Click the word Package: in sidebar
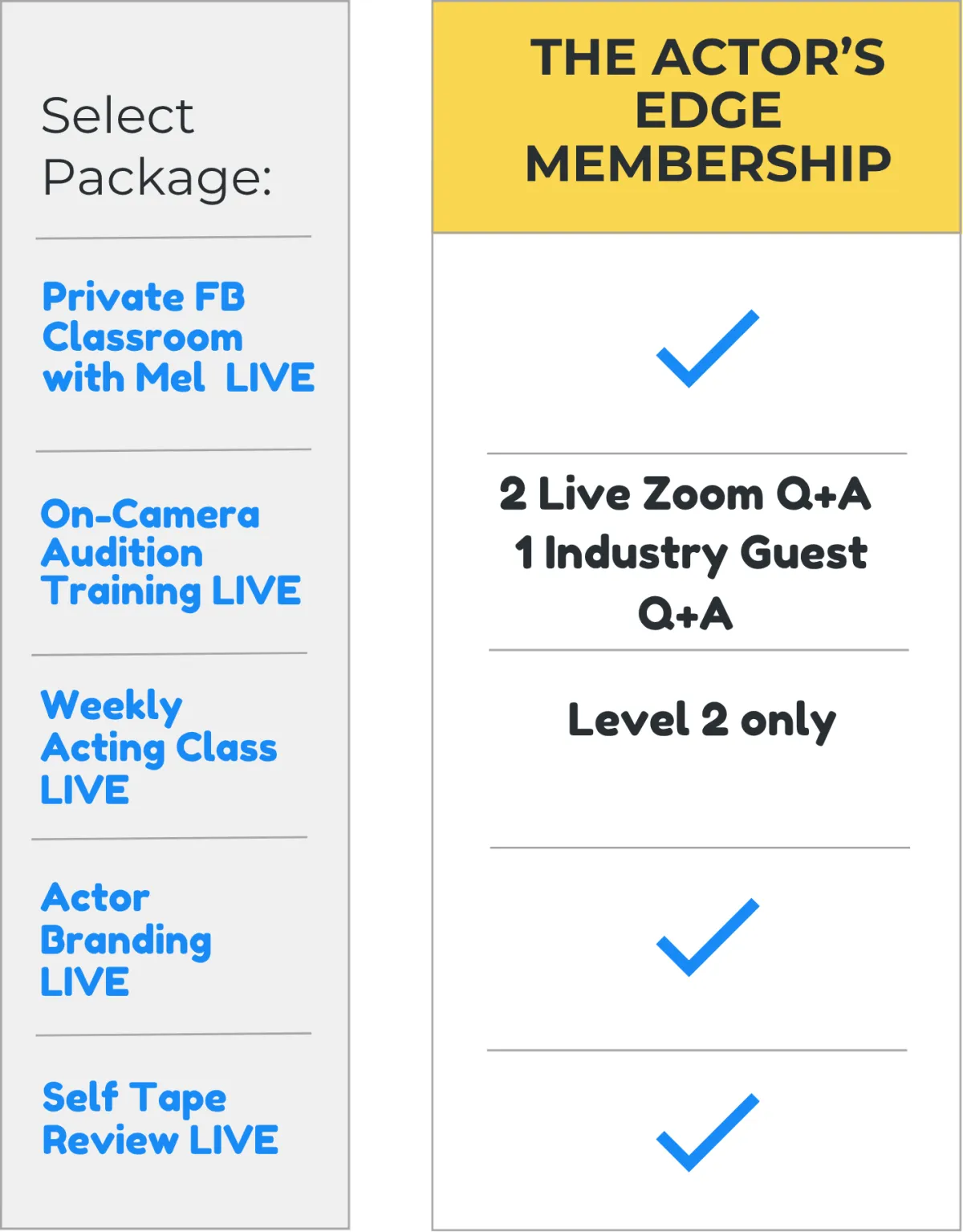Screen dimensions: 963x1232 point(157,177)
